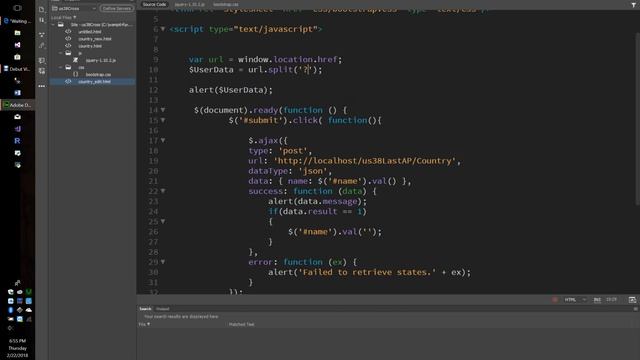Open jquery-1.10.2.js file in the tree
The height and width of the screenshot is (360, 640).
coord(101,60)
